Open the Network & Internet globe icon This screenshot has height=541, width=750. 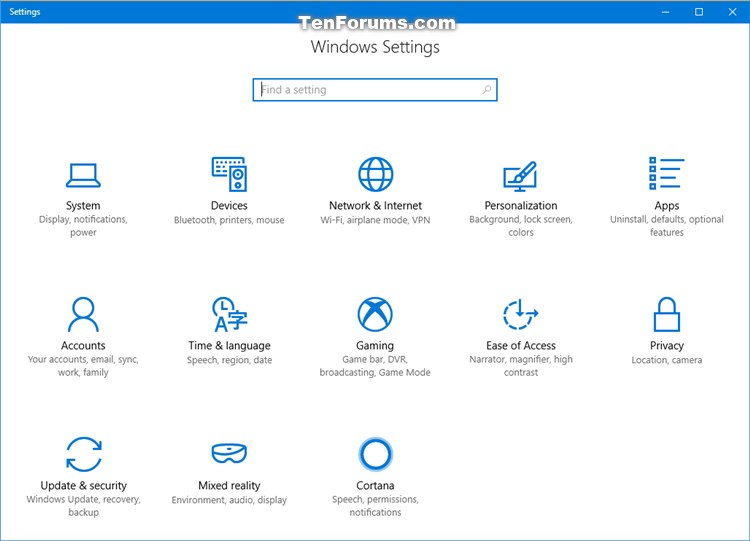tap(375, 174)
